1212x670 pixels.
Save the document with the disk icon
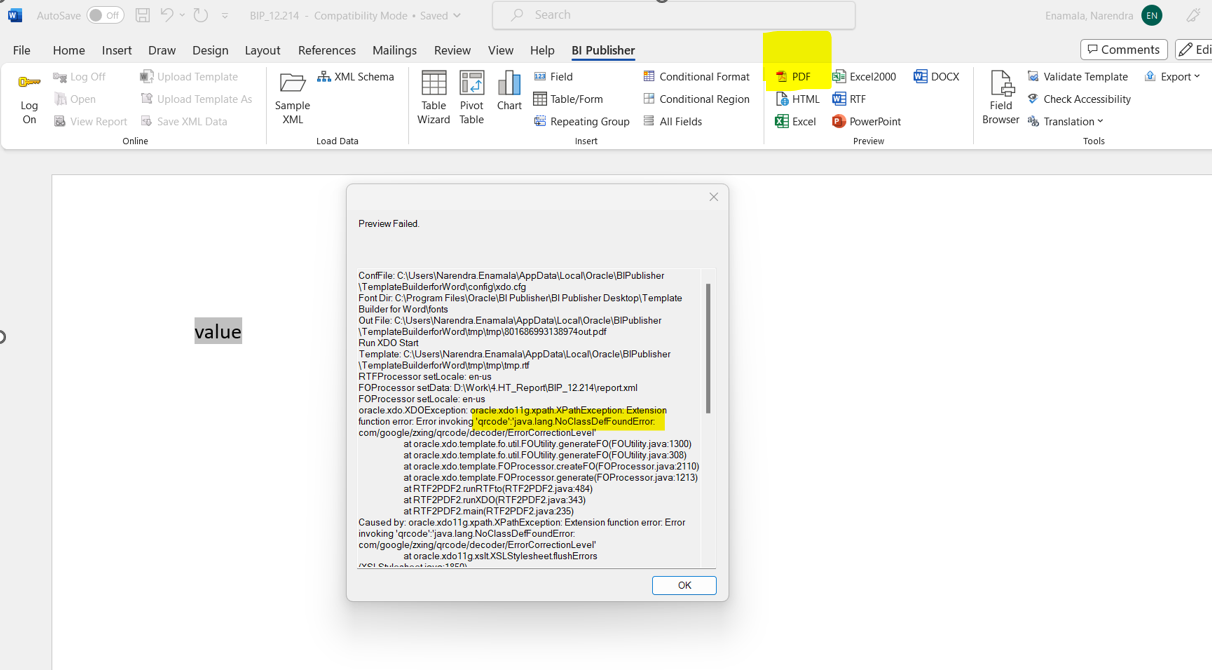point(143,15)
